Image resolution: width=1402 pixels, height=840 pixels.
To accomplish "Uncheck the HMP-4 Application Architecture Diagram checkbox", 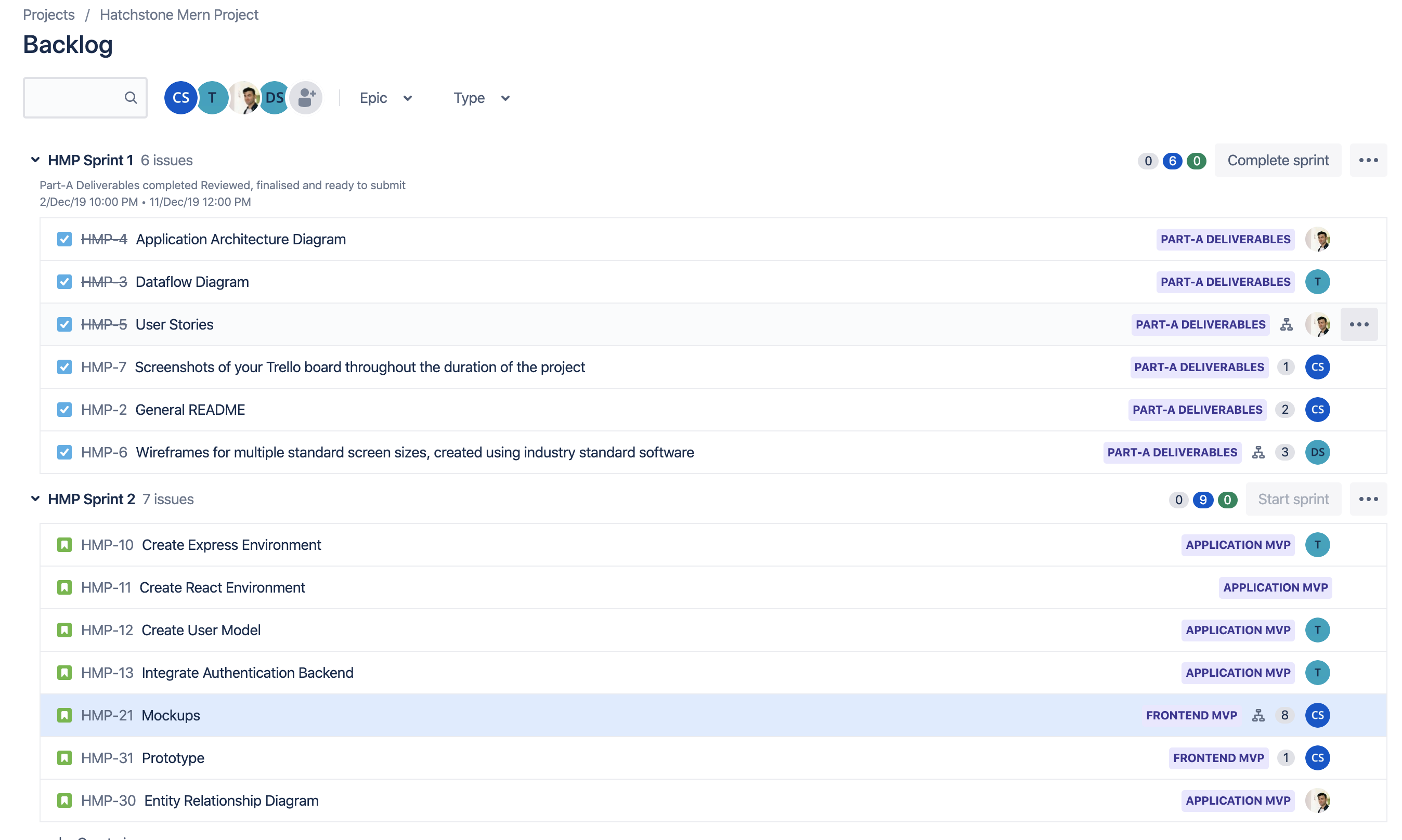I will coord(64,239).
